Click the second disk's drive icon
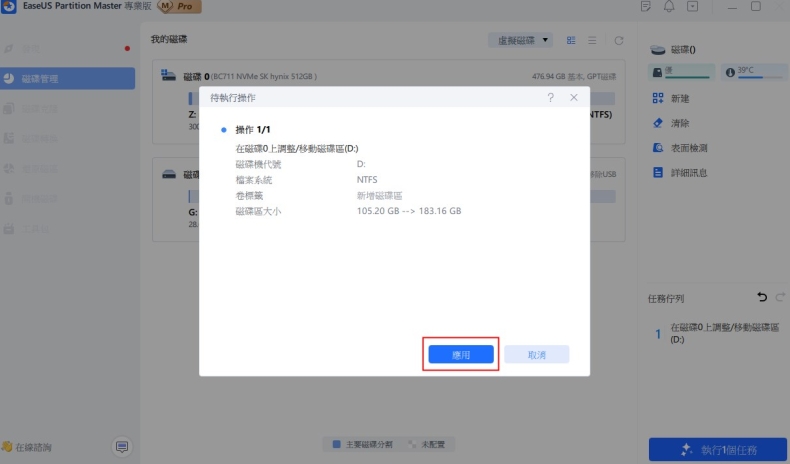 point(169,174)
